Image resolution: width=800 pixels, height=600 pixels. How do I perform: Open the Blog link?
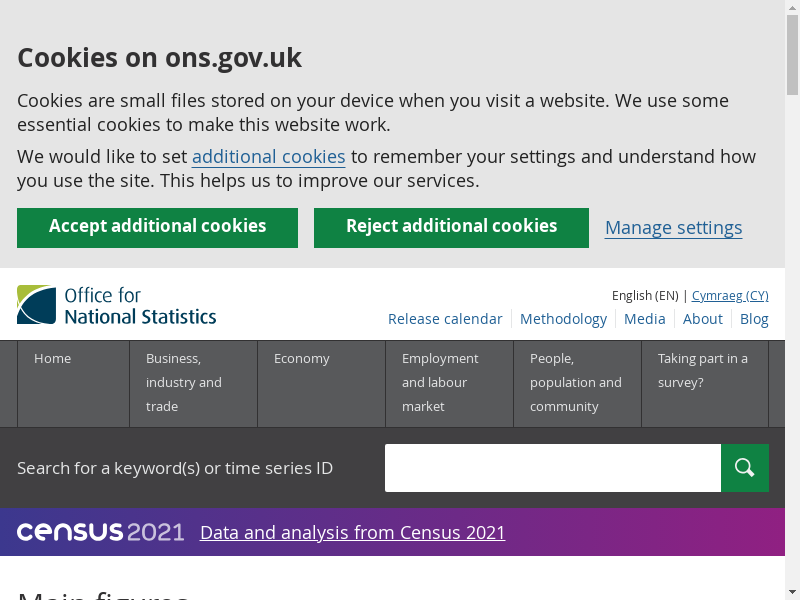point(754,319)
